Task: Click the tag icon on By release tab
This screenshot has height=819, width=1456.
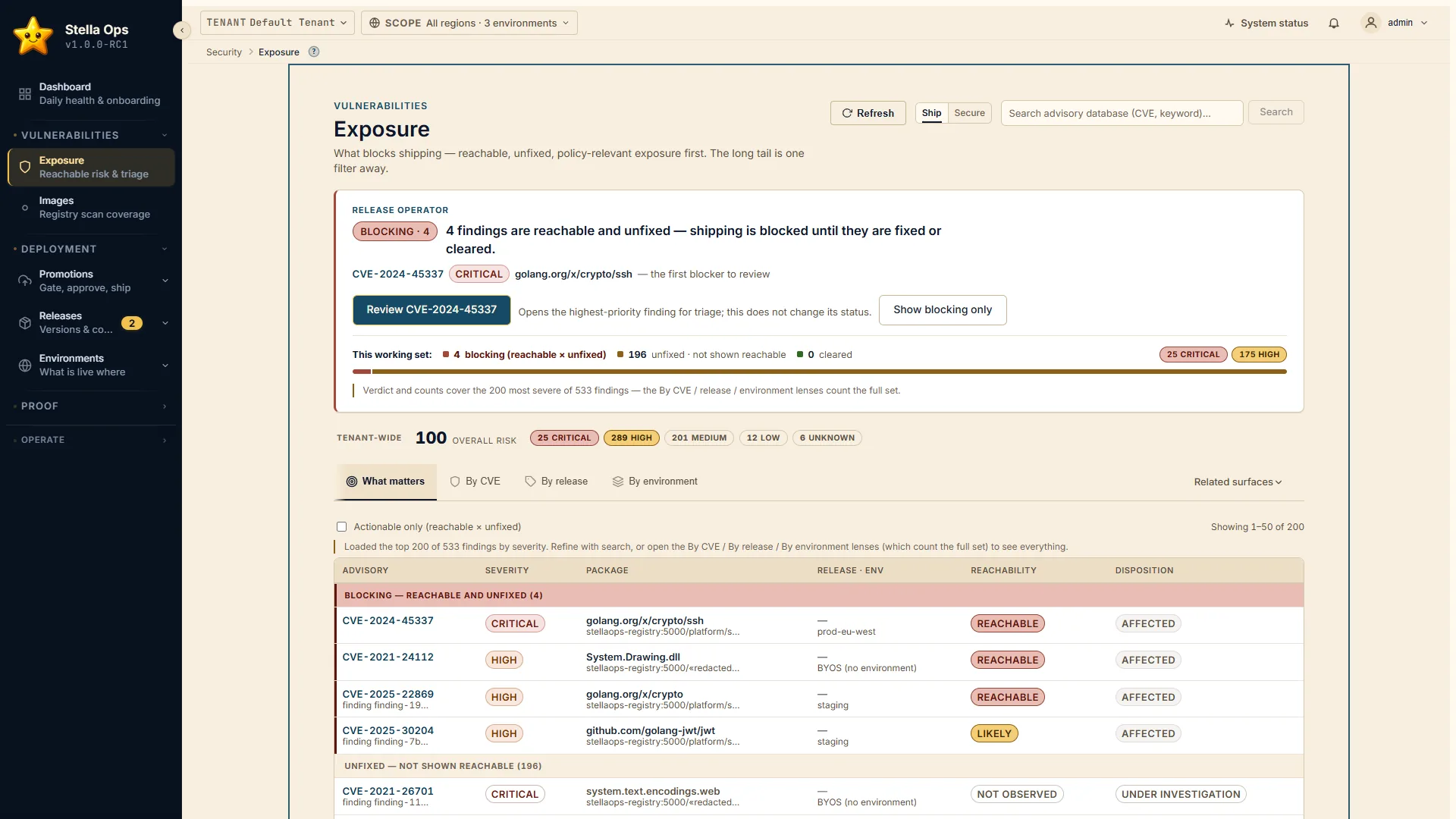Action: (531, 482)
